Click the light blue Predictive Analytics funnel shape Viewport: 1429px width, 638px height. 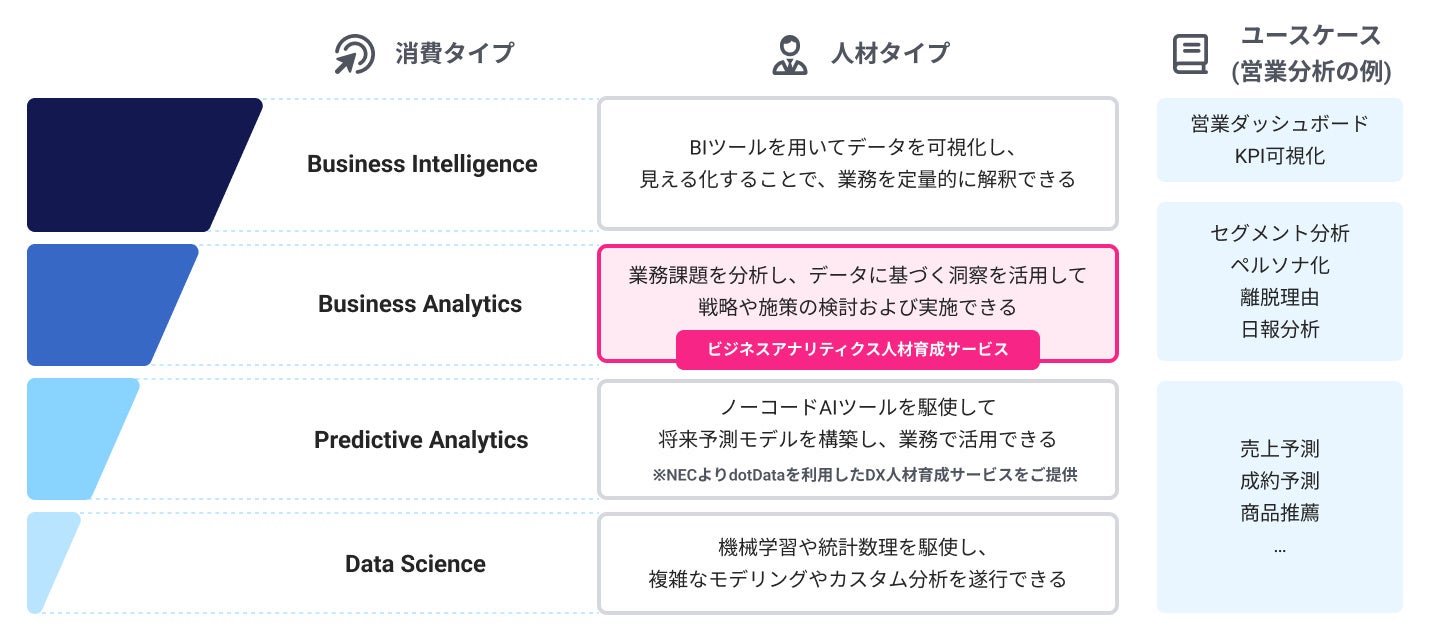[78, 439]
